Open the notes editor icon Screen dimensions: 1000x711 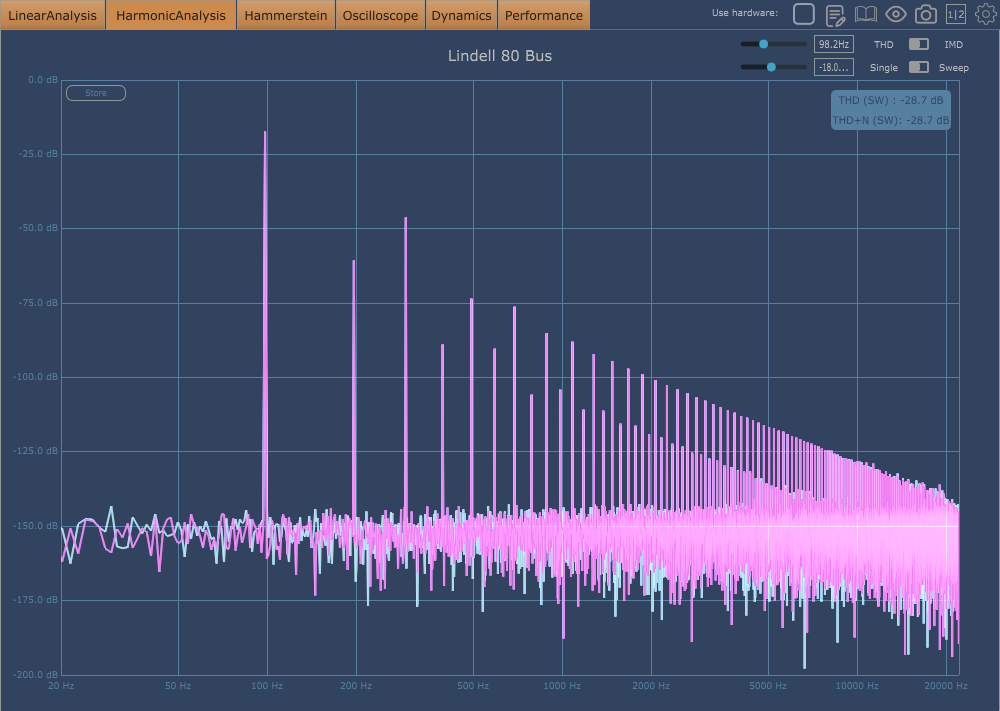(835, 15)
